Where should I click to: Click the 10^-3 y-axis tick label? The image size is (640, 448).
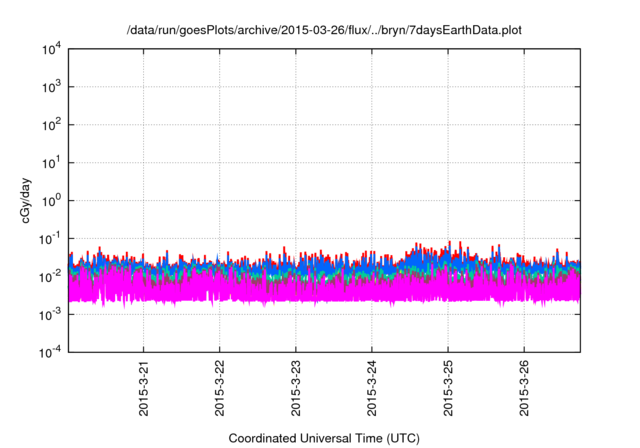tap(51, 315)
